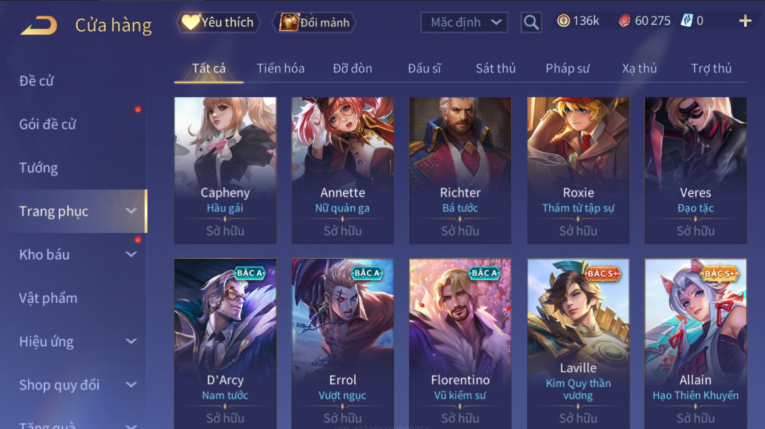The image size is (765, 429).
Task: Tap the golden back arrow icon
Action: coord(39,25)
